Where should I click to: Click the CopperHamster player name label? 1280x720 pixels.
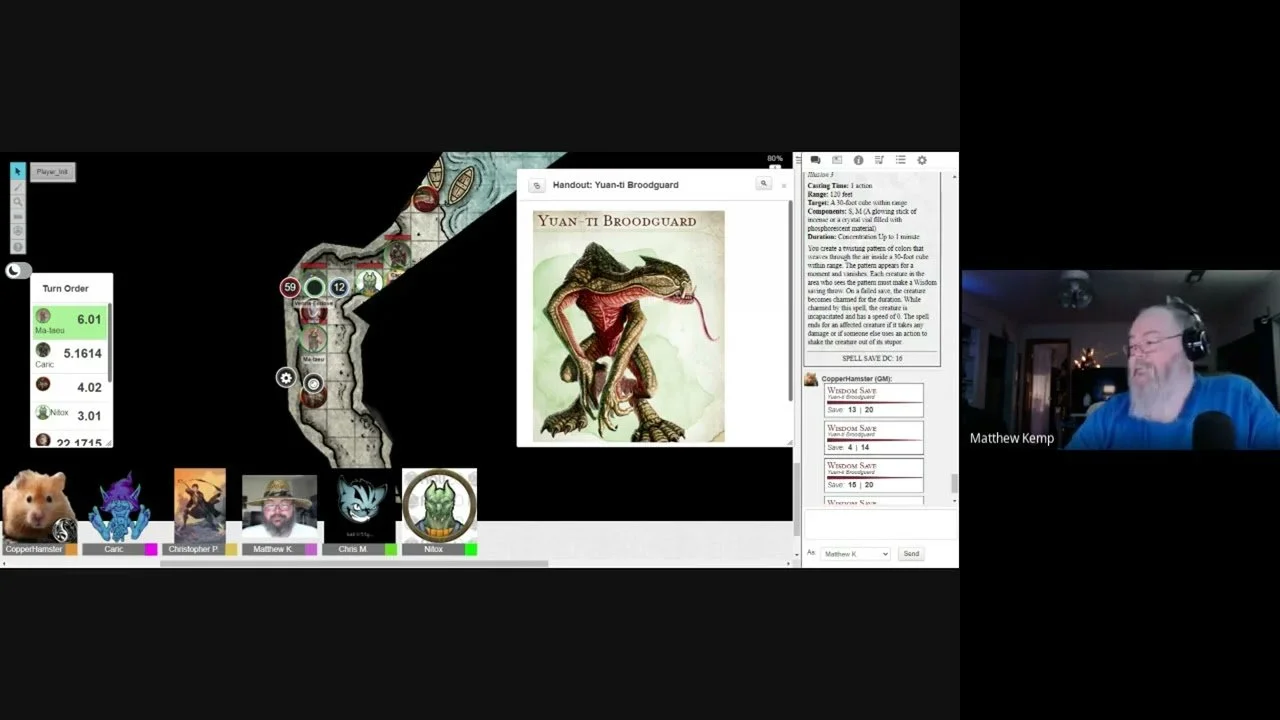(x=34, y=549)
